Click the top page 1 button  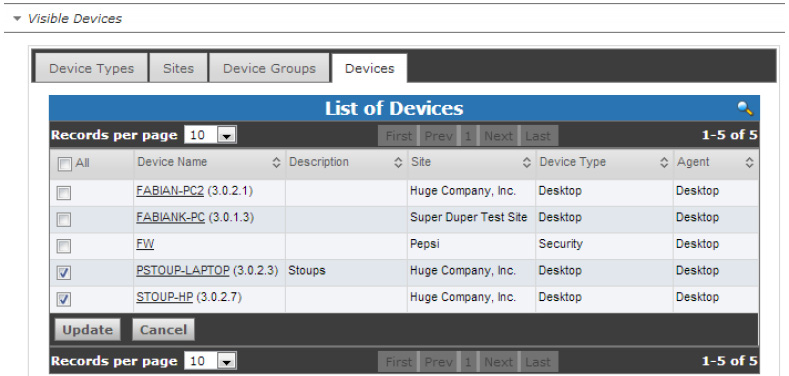(x=468, y=136)
